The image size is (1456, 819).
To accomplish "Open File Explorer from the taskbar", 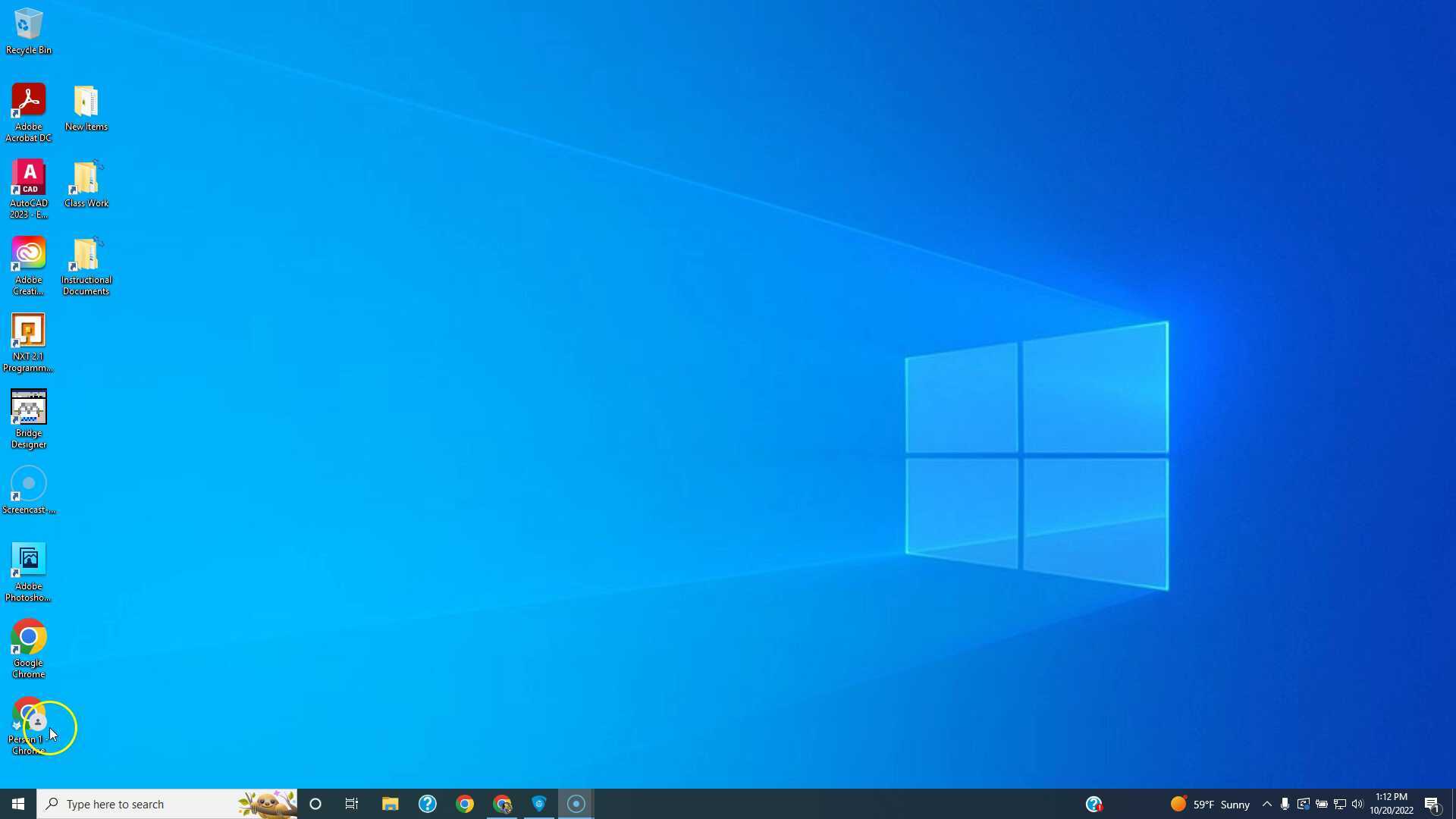I will 390,803.
